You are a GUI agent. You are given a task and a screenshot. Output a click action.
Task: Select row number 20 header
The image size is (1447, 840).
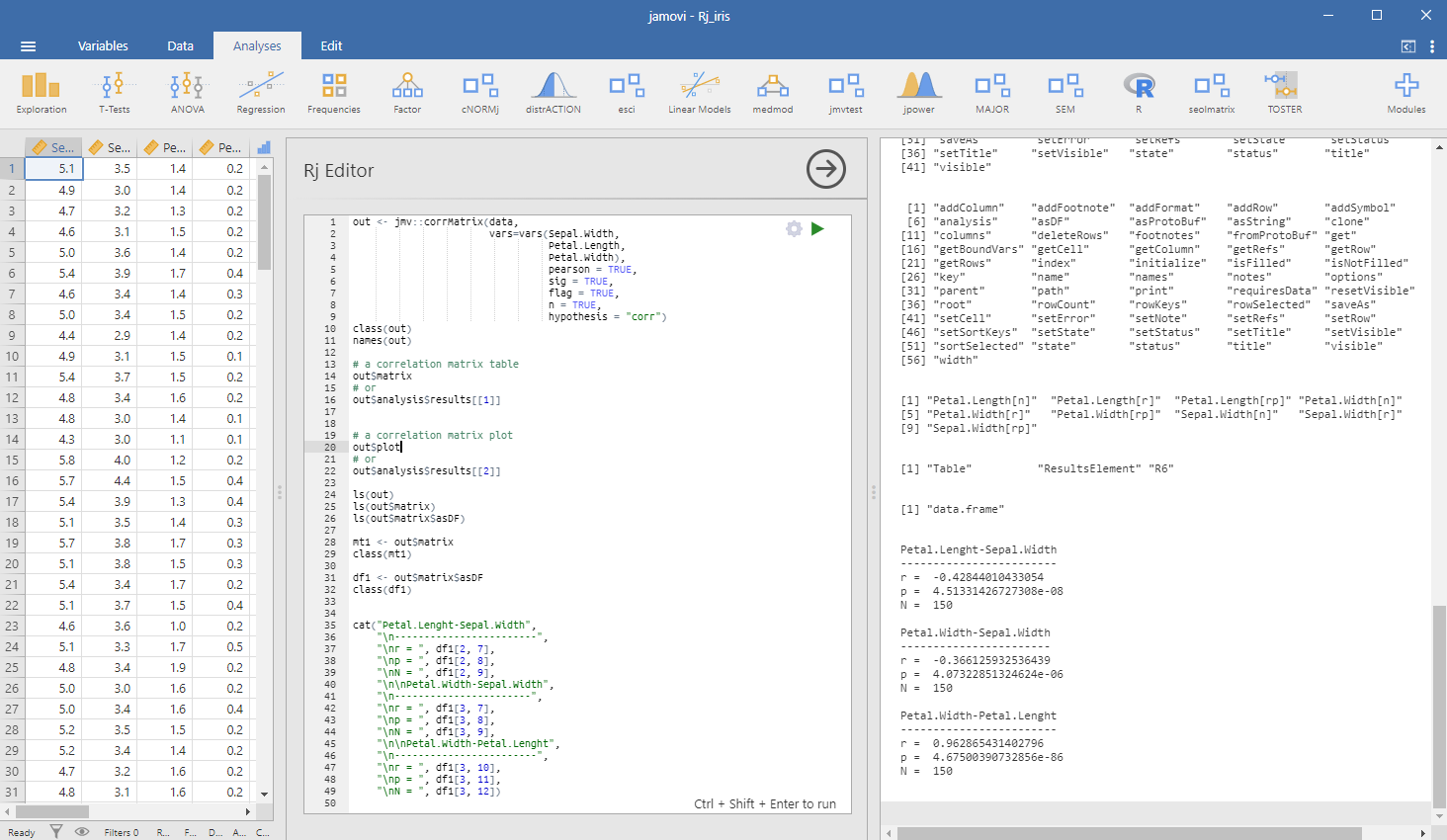[12, 563]
